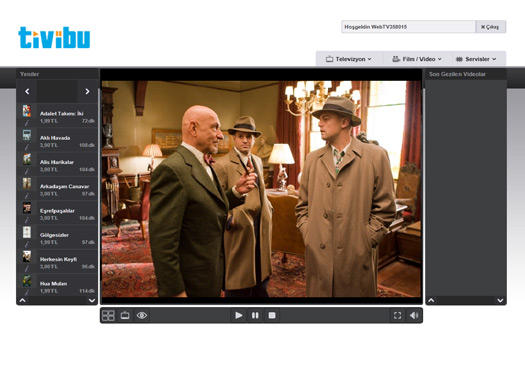Expand the Televizyon dropdown menu
Viewport: 525px width, 370px height.
click(x=349, y=59)
